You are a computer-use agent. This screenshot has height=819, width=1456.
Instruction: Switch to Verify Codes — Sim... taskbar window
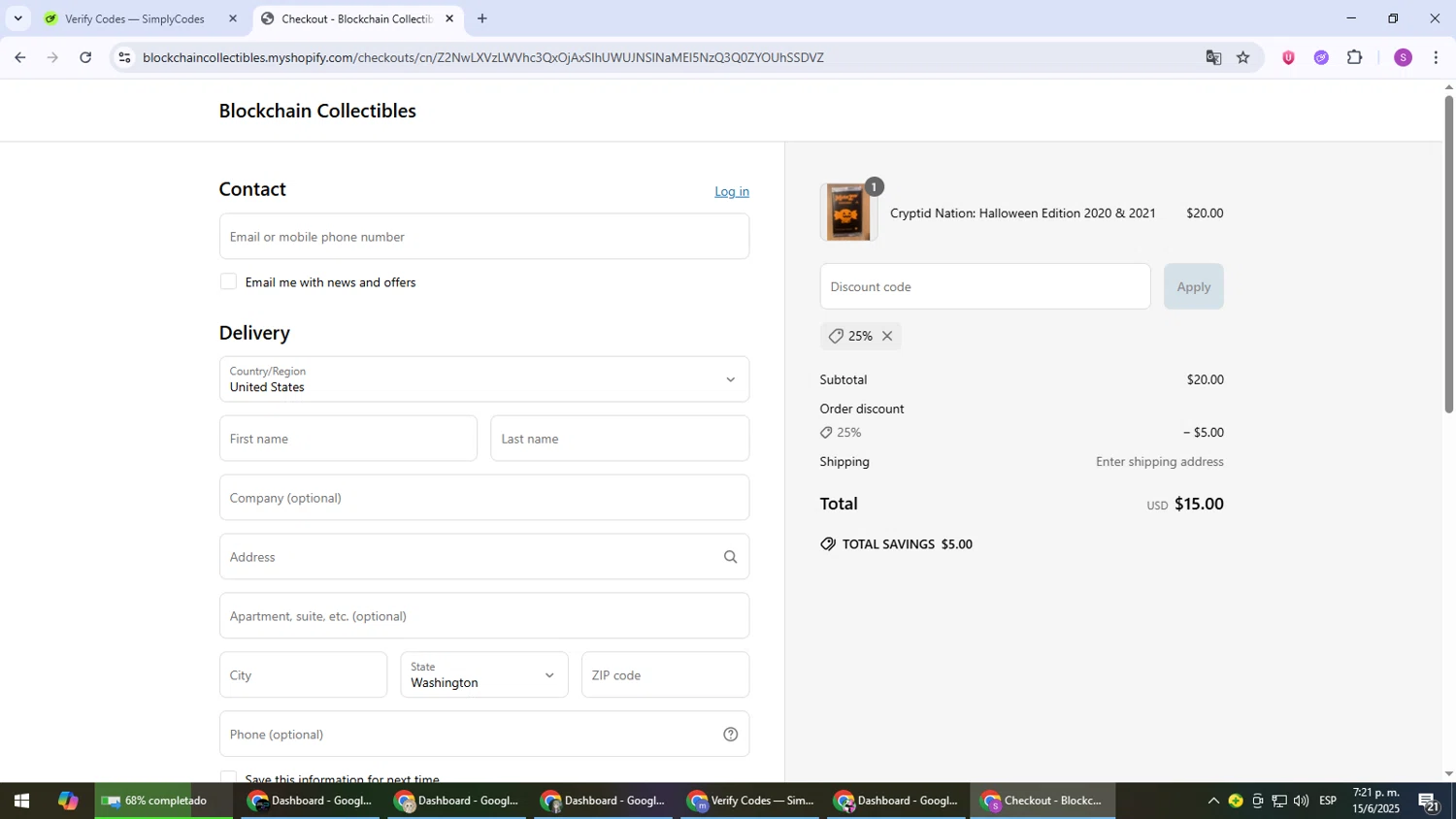pyautogui.click(x=750, y=802)
